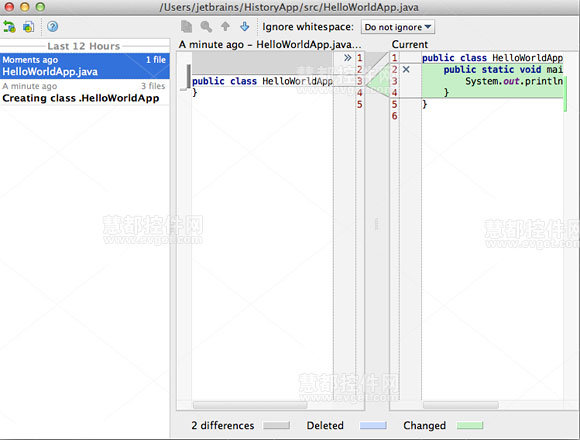Click the 'System.out.println' line in the Current pane
Image resolution: width=580 pixels, height=440 pixels.
[x=514, y=81]
